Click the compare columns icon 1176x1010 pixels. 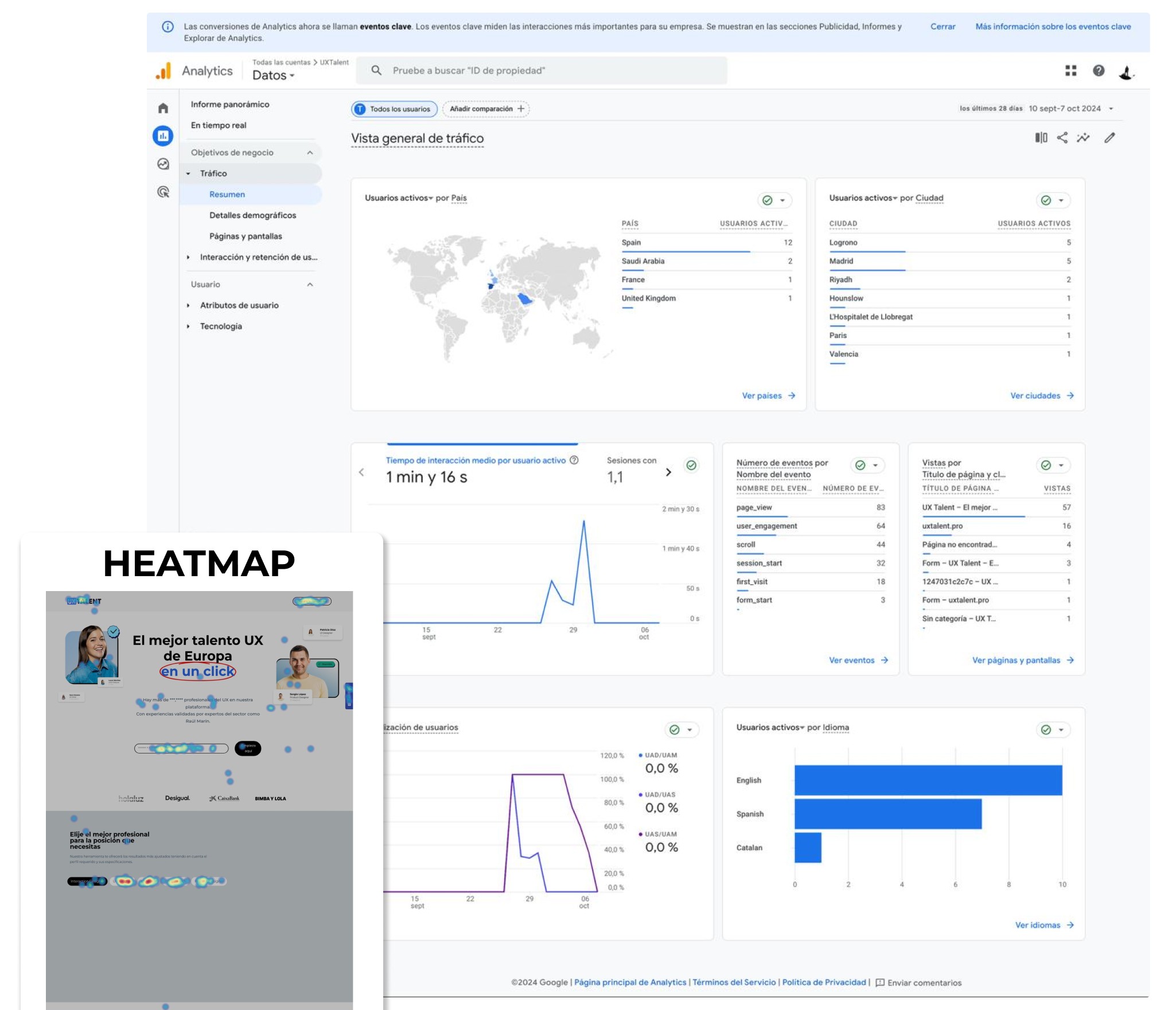[x=1041, y=138]
